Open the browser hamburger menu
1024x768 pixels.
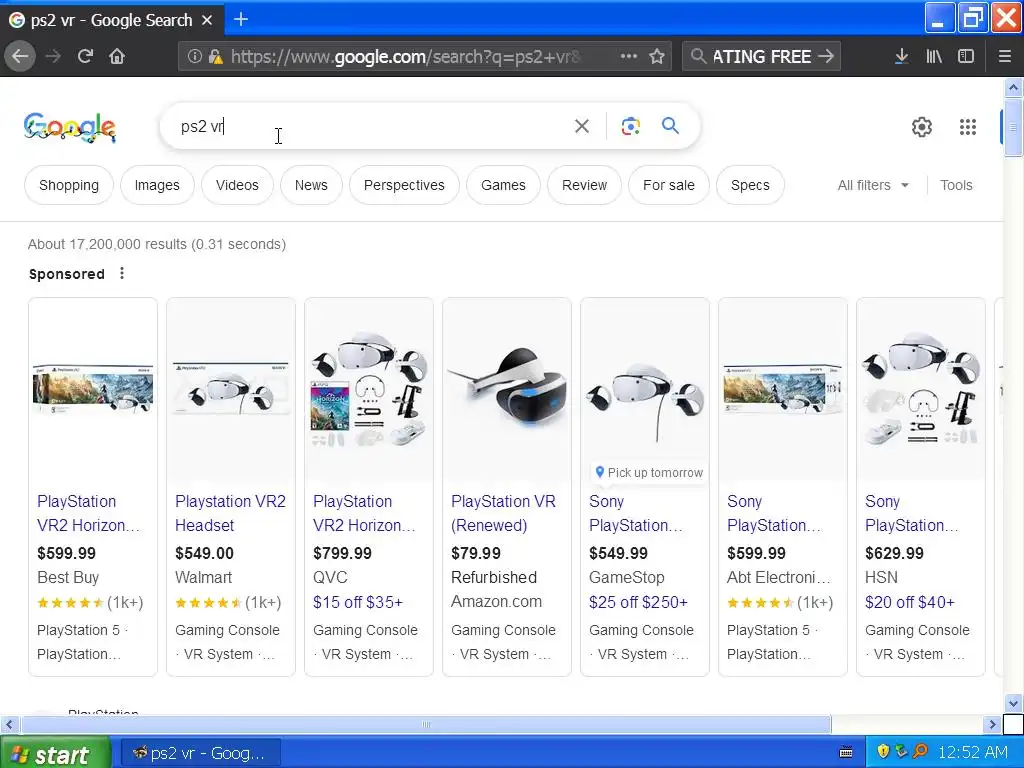click(x=1005, y=57)
